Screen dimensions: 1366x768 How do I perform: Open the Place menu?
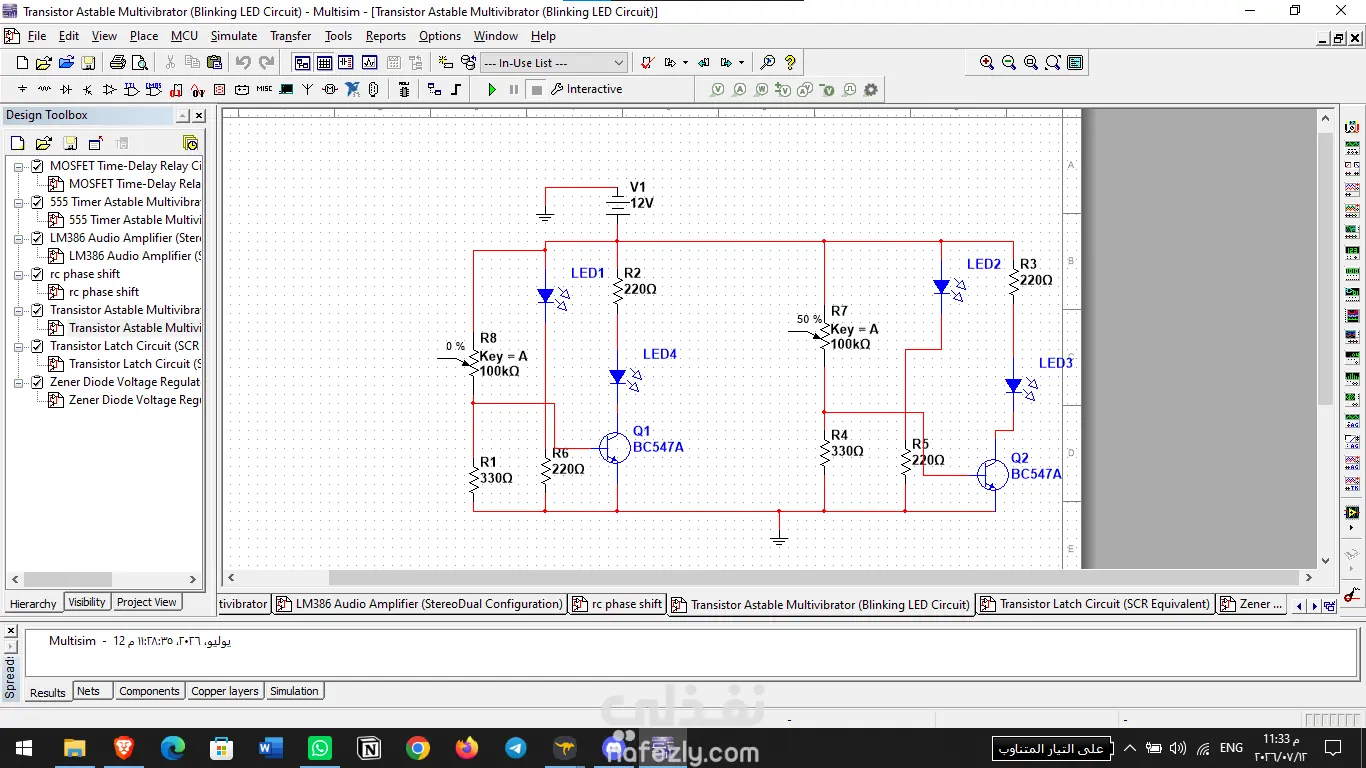click(144, 36)
